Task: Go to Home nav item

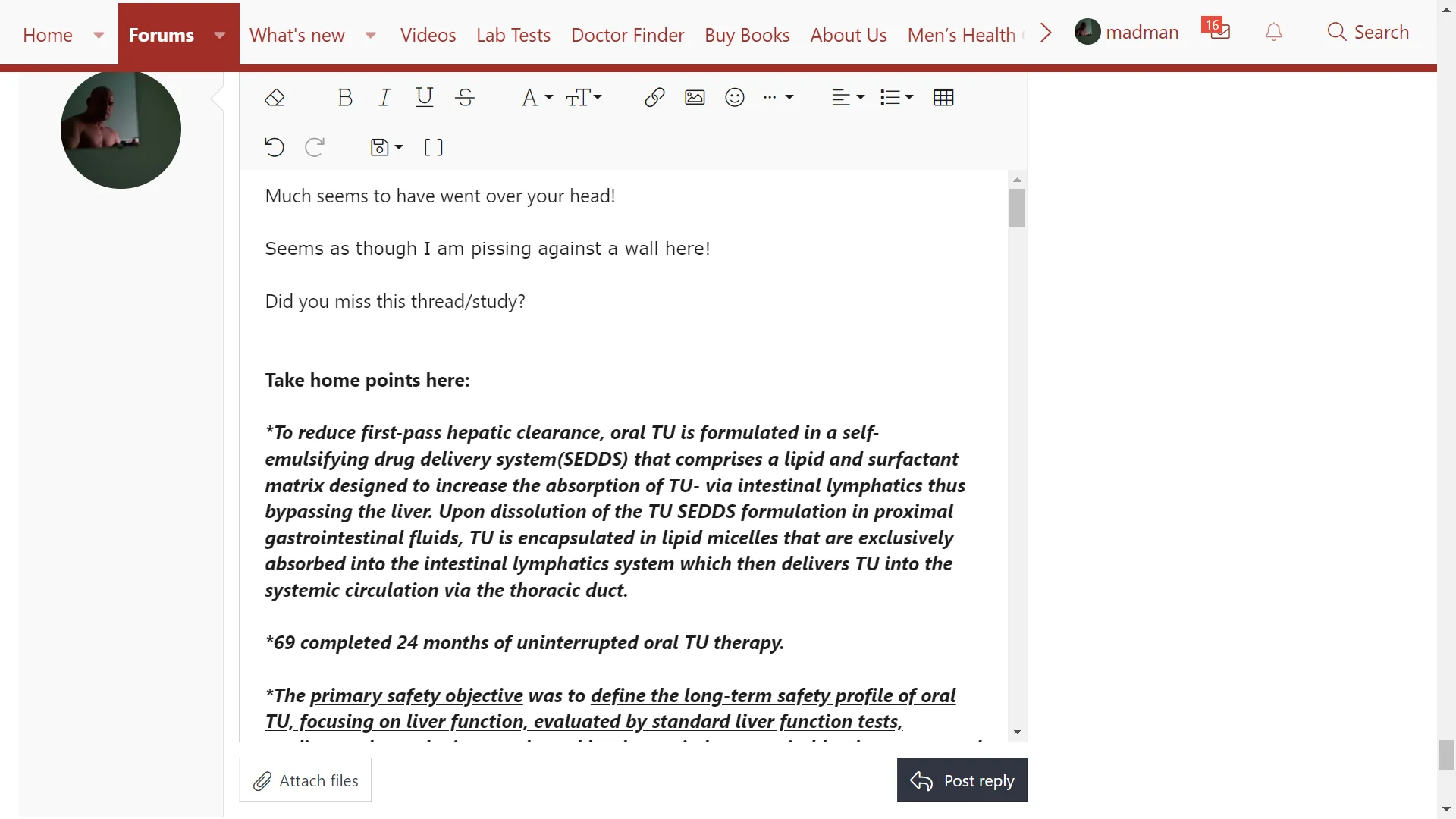Action: [48, 35]
